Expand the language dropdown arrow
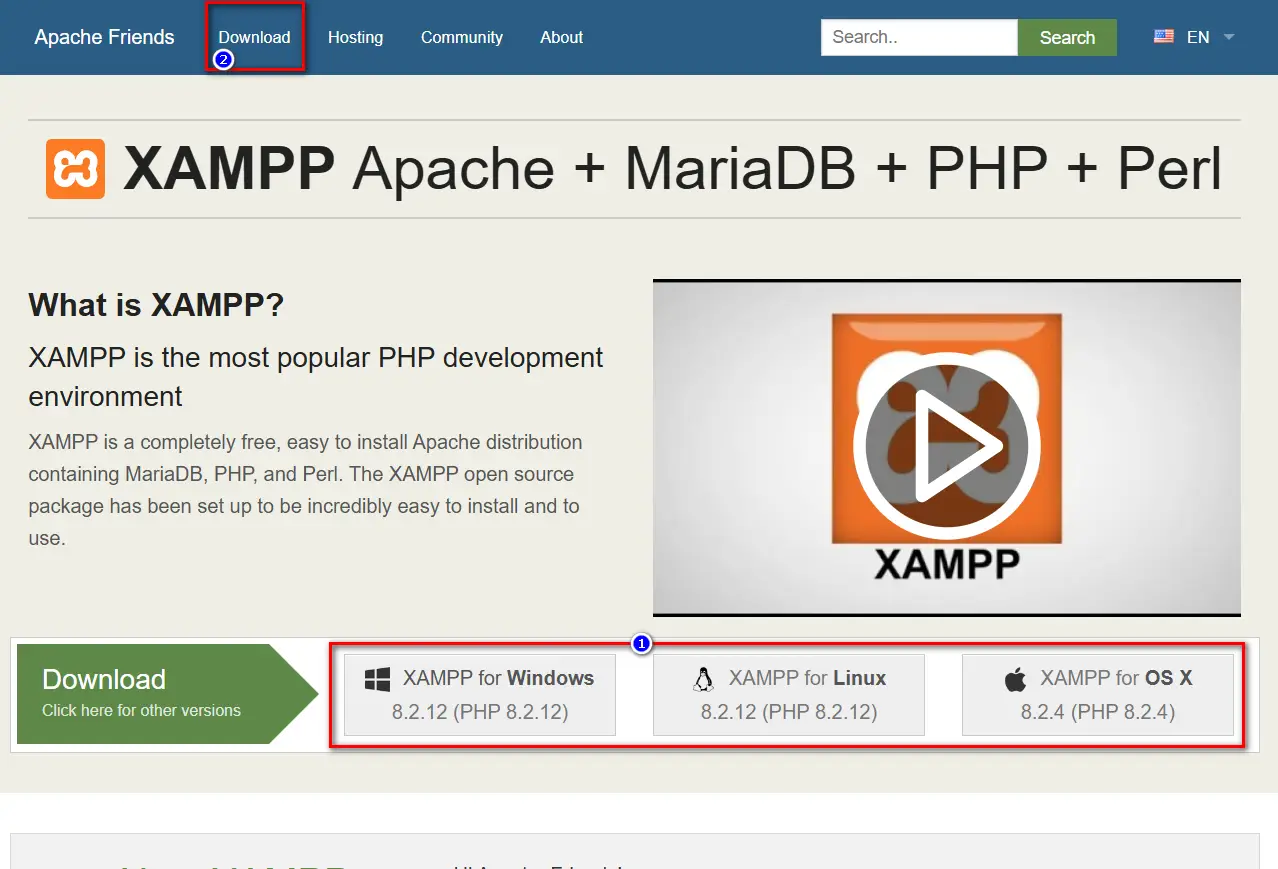Screen dimensions: 1278x869 point(1229,37)
